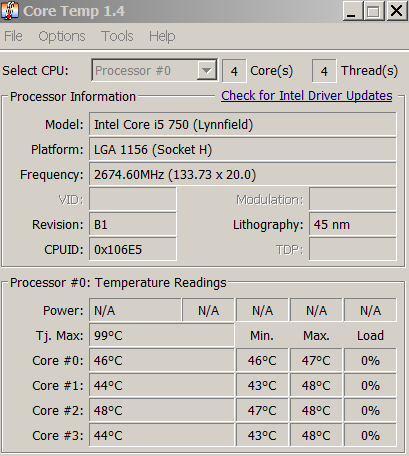The height and width of the screenshot is (456, 409).
Task: Click the Select CPU label
Action: [35, 71]
